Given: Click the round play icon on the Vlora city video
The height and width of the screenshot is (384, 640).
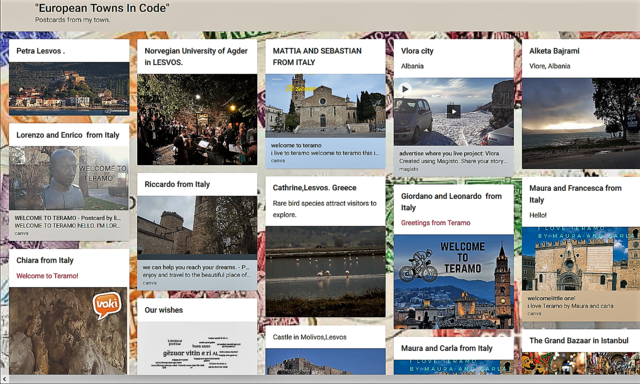Looking at the screenshot, I should tap(404, 89).
